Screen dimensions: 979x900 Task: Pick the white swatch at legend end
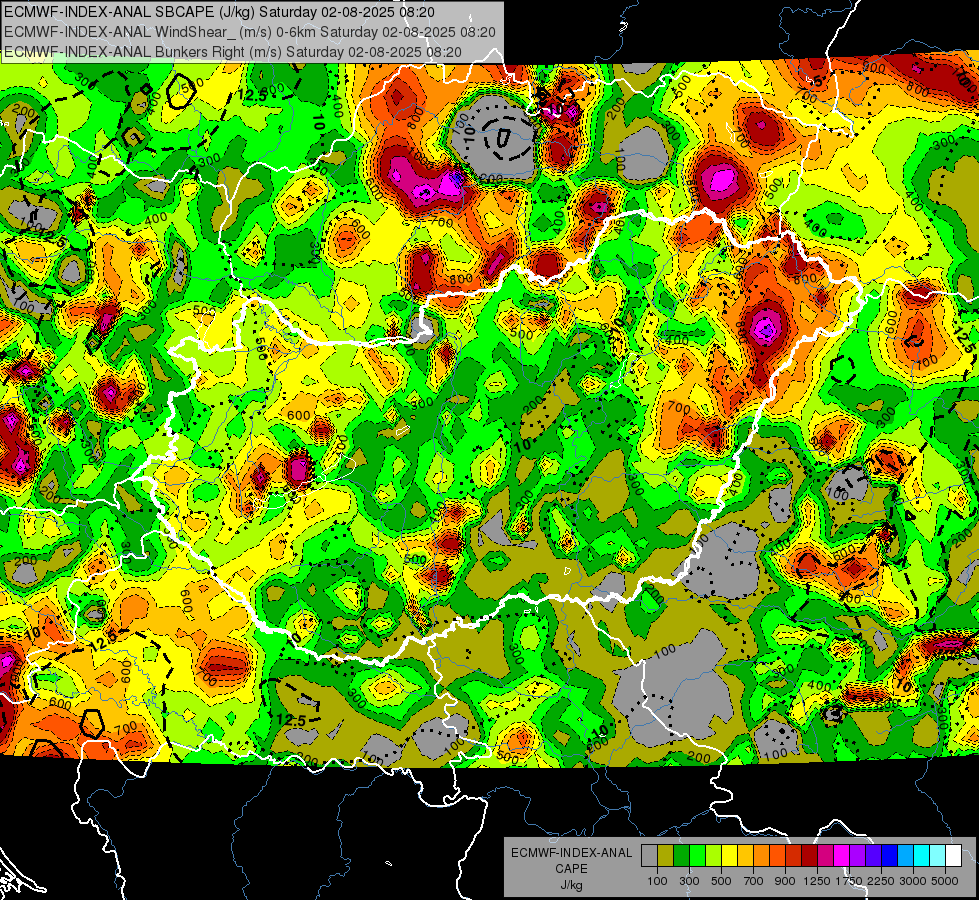point(953,856)
